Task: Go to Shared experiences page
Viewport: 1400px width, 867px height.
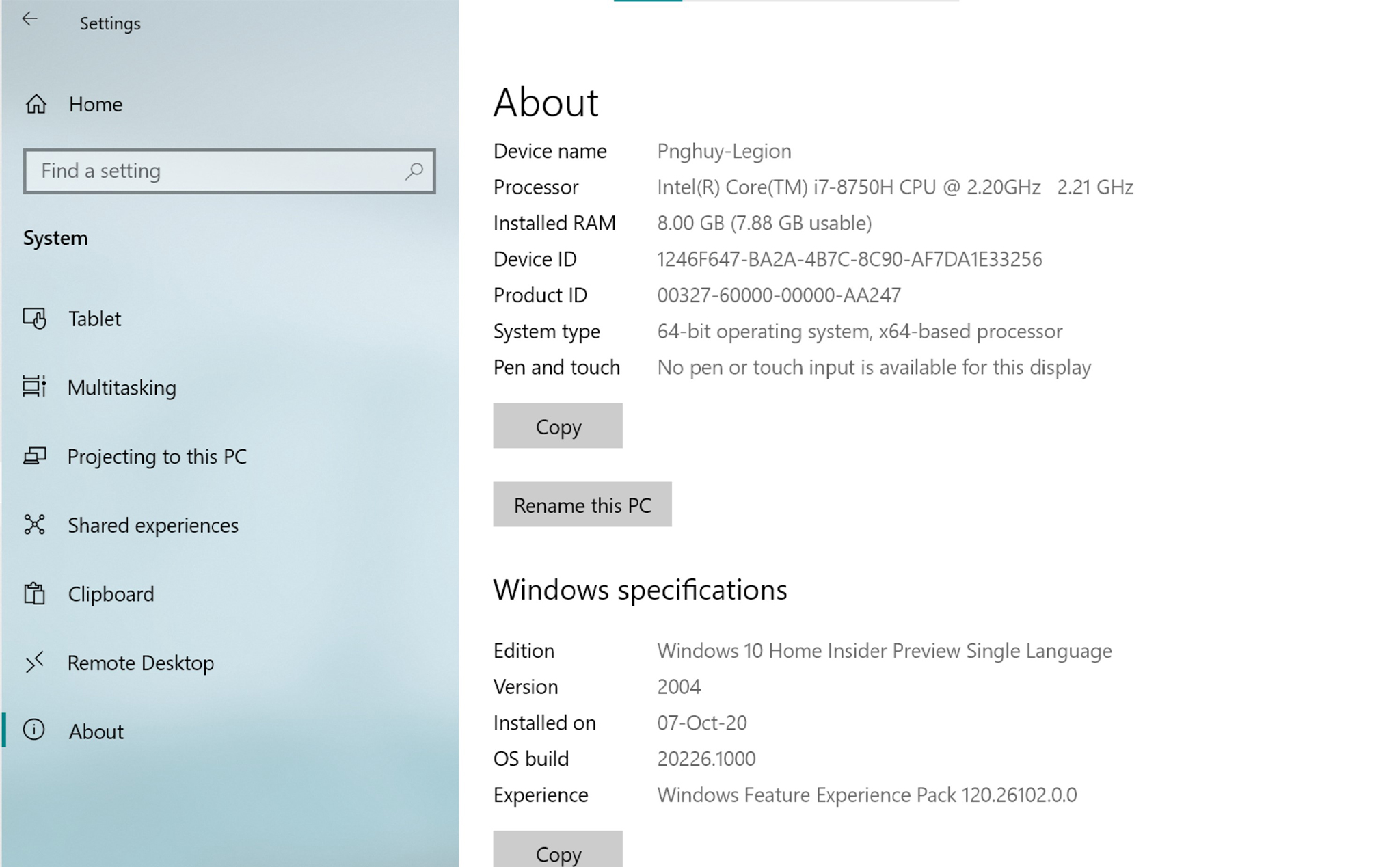Action: tap(152, 525)
